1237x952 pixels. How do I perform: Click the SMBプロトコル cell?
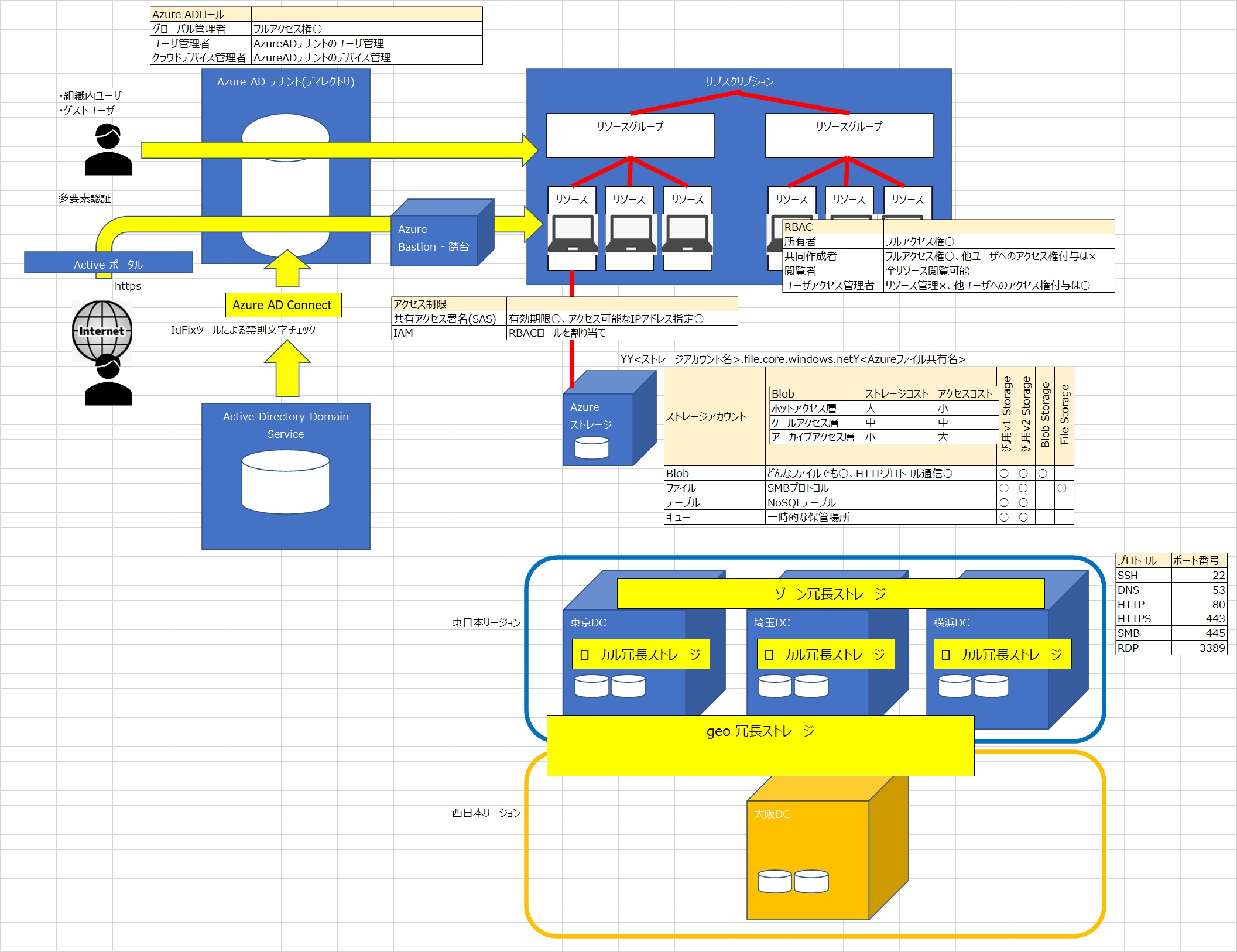(x=881, y=488)
